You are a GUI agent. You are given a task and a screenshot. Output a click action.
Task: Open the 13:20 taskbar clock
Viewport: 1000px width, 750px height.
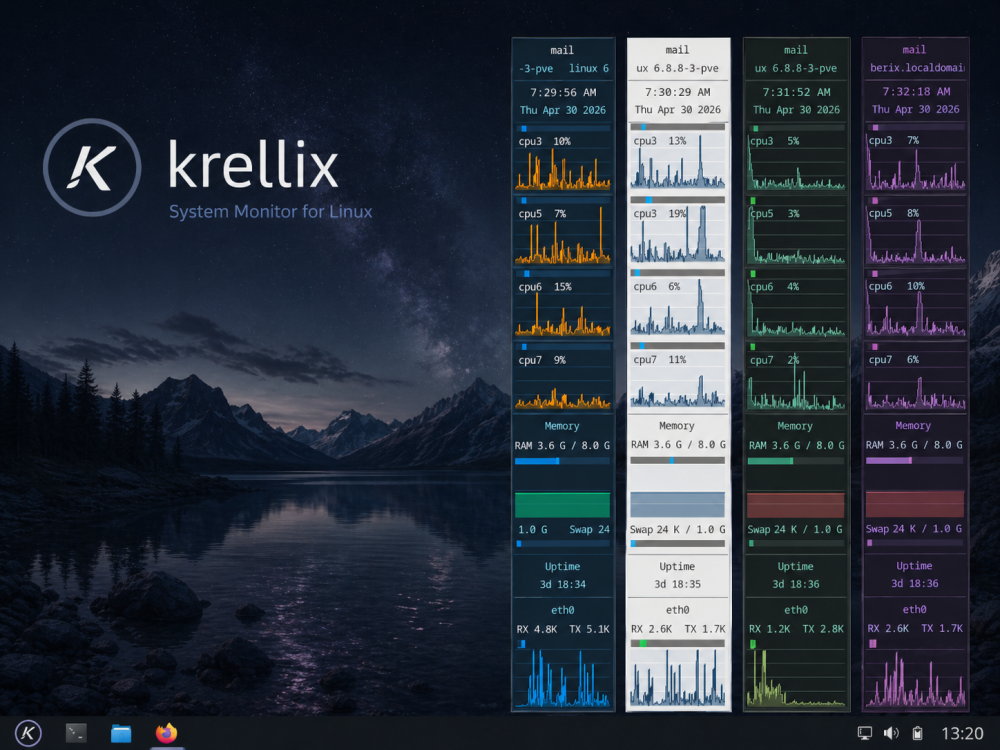pos(962,733)
